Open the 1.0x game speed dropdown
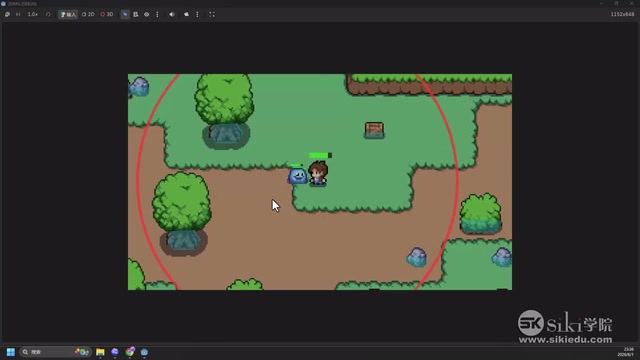The image size is (640, 360). (33, 14)
